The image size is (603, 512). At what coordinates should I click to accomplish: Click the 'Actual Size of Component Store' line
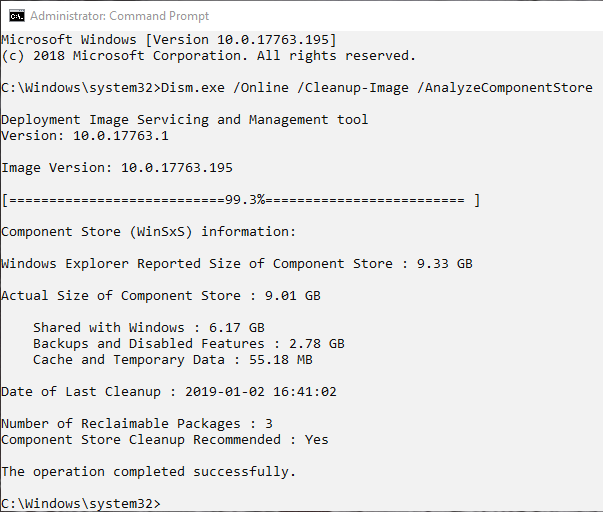tap(161, 295)
